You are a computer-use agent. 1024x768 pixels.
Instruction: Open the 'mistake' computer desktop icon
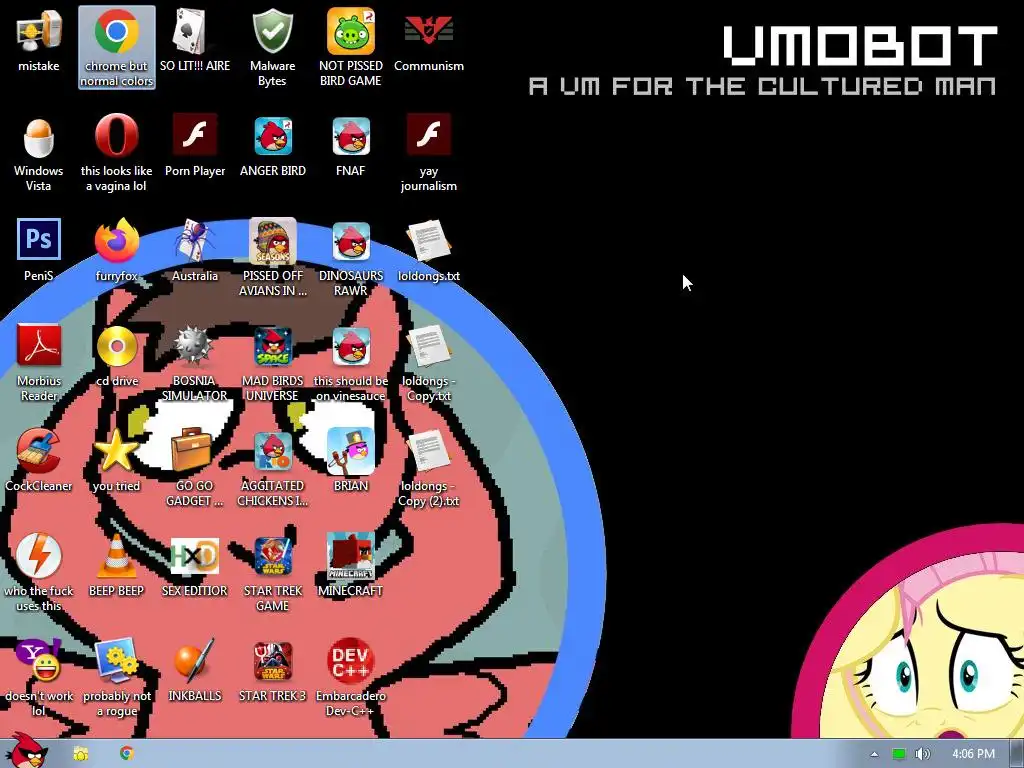[39, 40]
